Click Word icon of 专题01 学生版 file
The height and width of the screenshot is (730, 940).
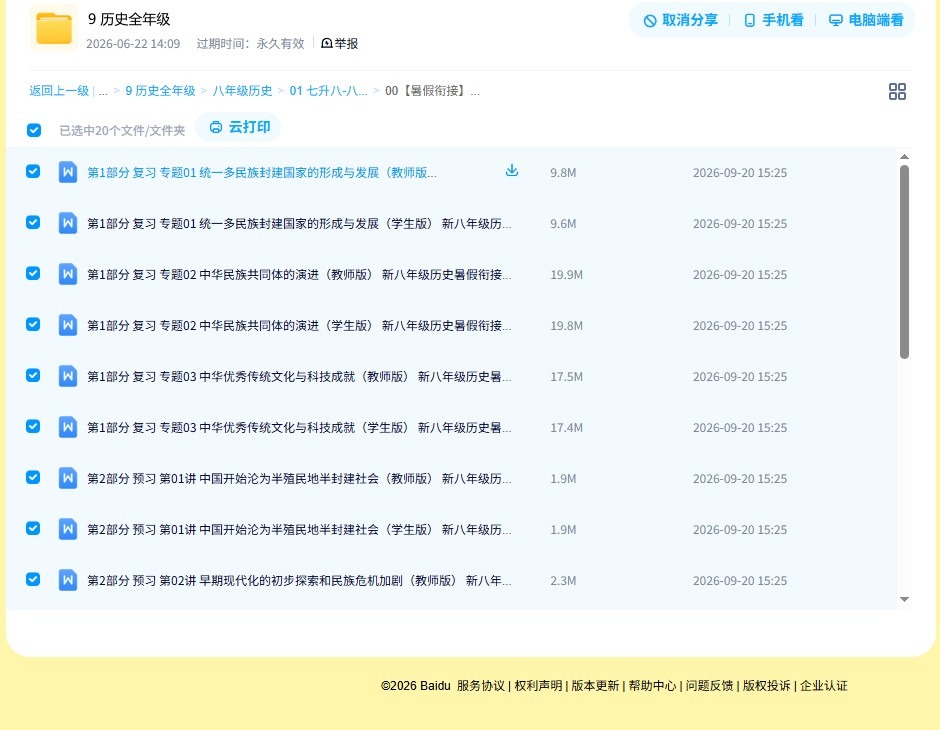(x=68, y=223)
